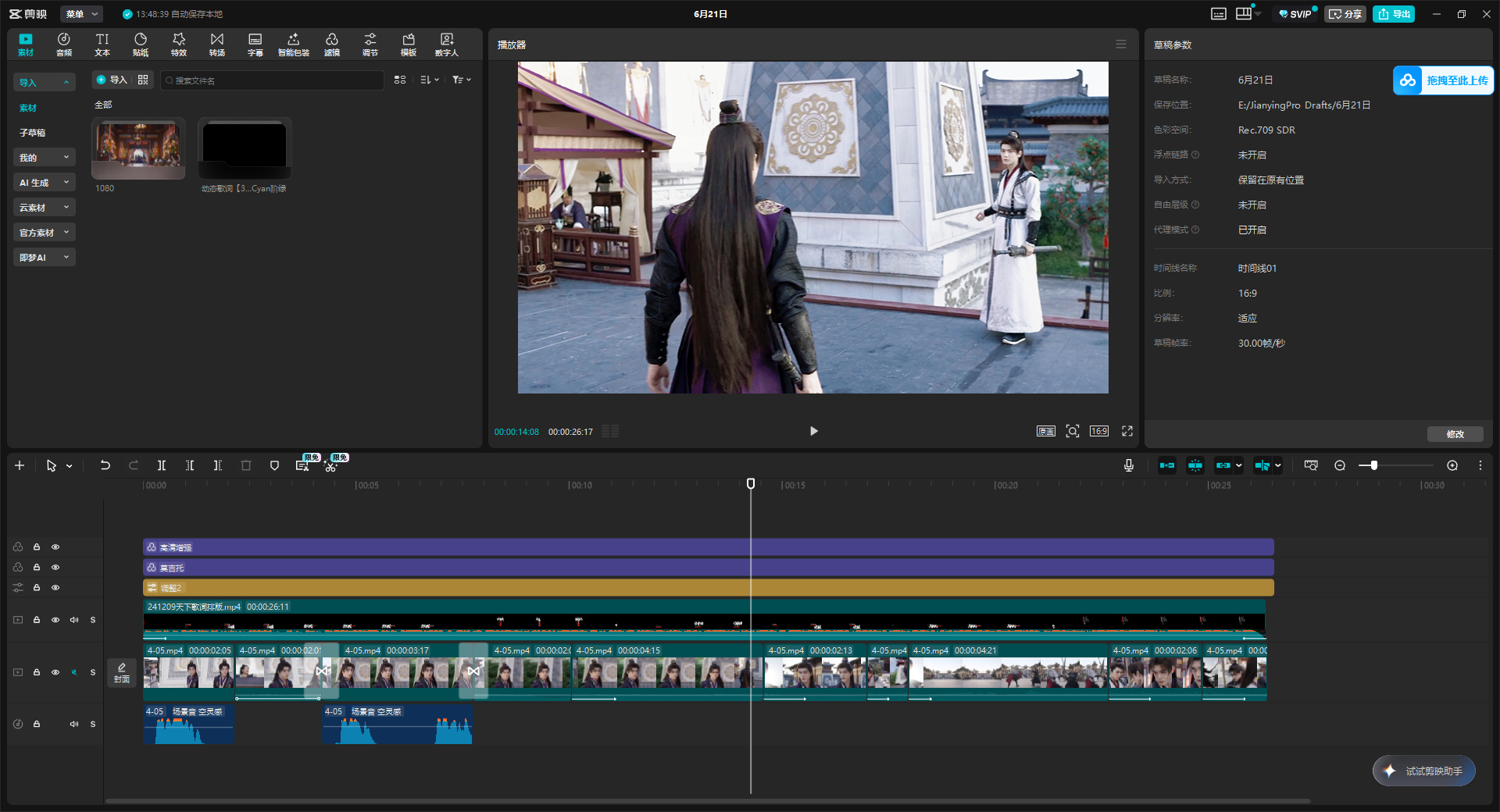The height and width of the screenshot is (812, 1500).
Task: Hide the 调整2 adjustment track
Action: [55, 588]
